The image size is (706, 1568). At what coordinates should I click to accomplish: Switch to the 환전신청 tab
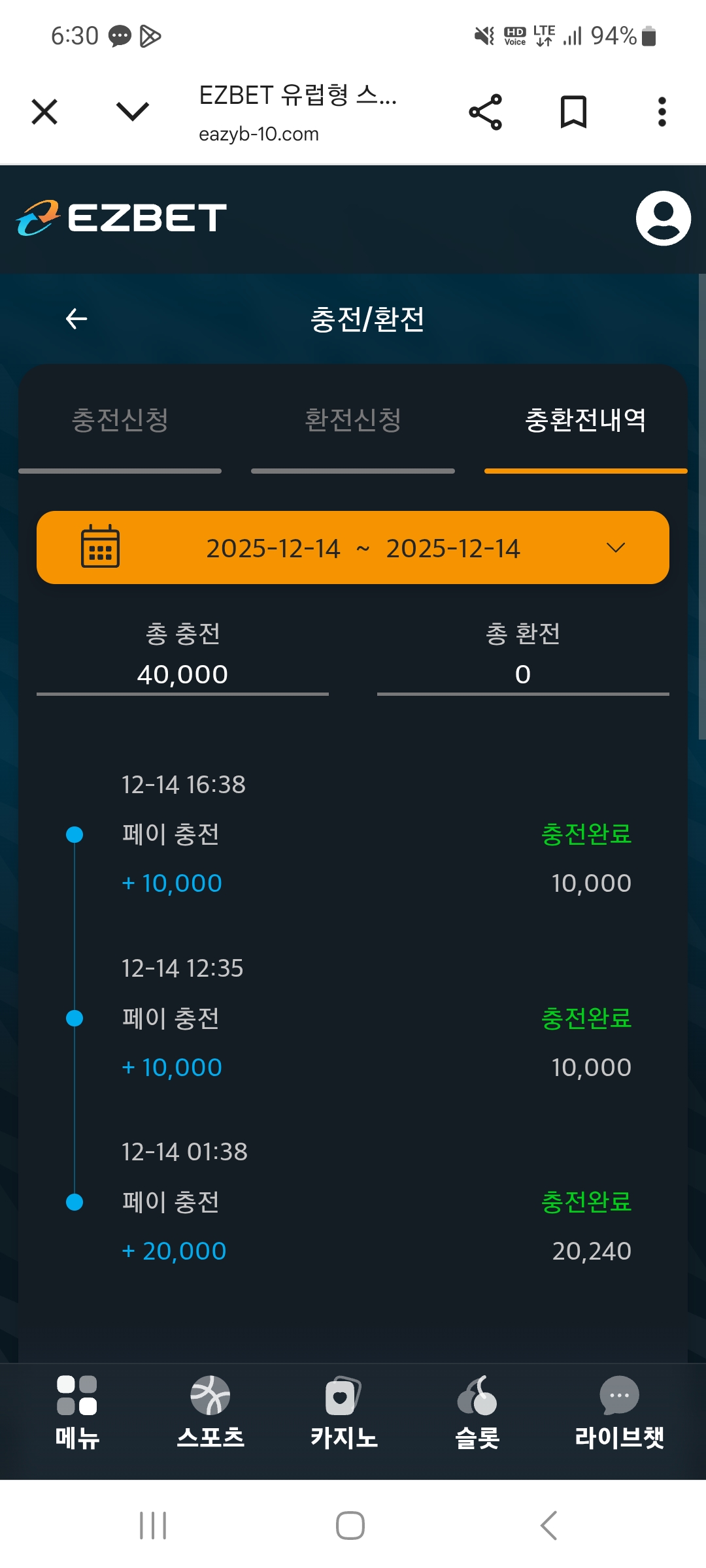(353, 420)
